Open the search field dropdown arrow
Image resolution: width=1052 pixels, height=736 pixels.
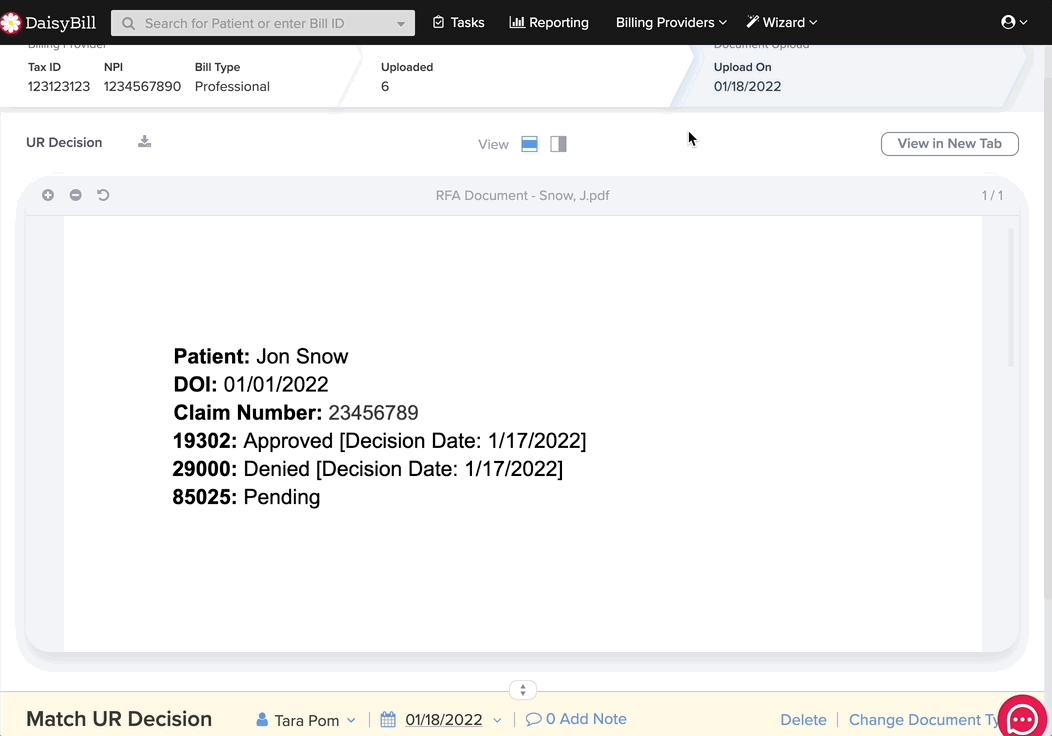pyautogui.click(x=401, y=24)
